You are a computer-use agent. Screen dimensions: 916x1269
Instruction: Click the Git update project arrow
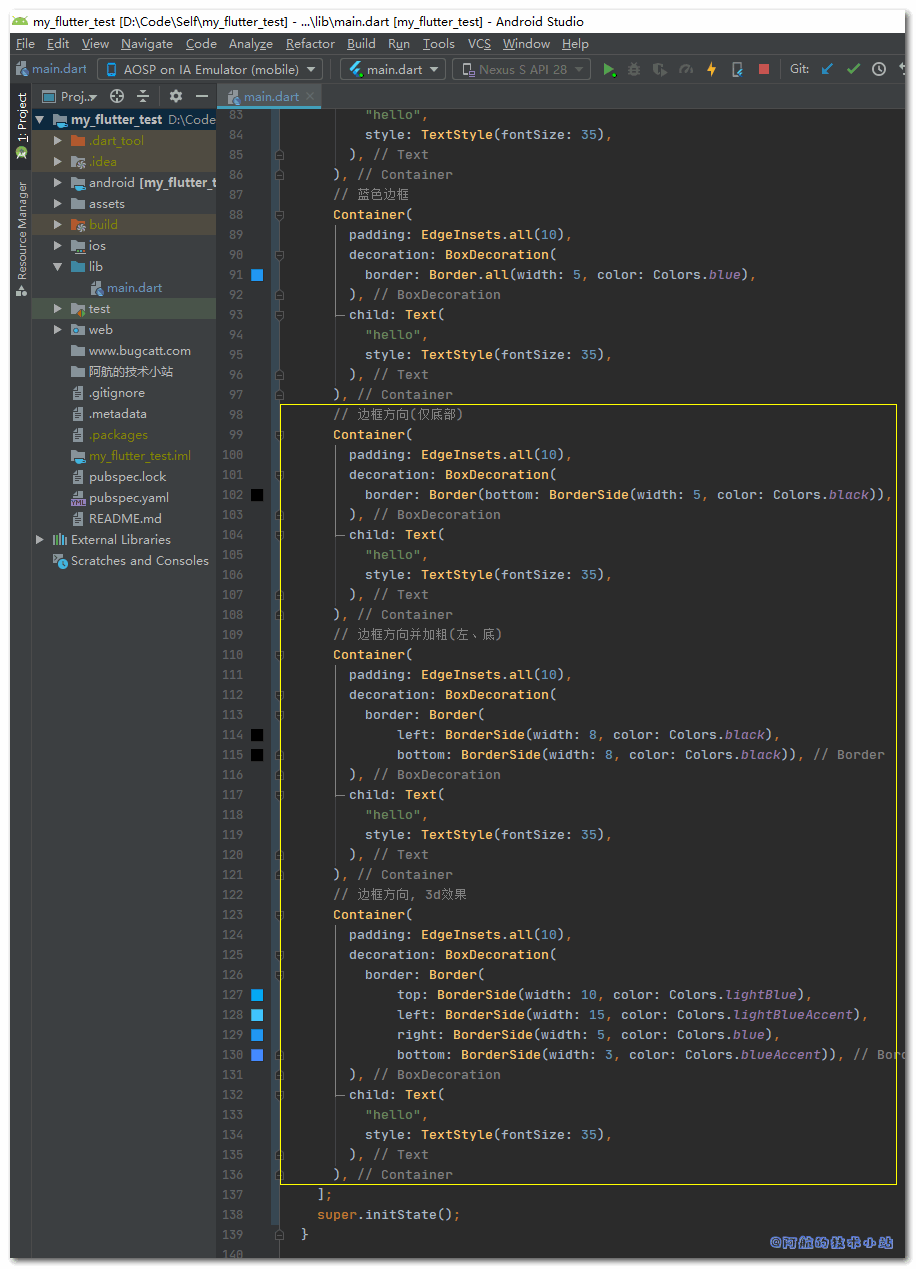827,69
